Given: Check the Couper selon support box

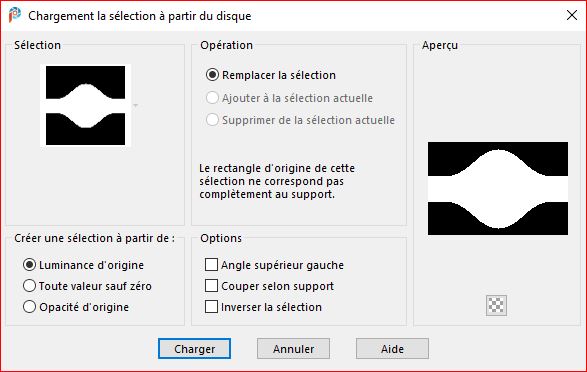Looking at the screenshot, I should click(212, 286).
